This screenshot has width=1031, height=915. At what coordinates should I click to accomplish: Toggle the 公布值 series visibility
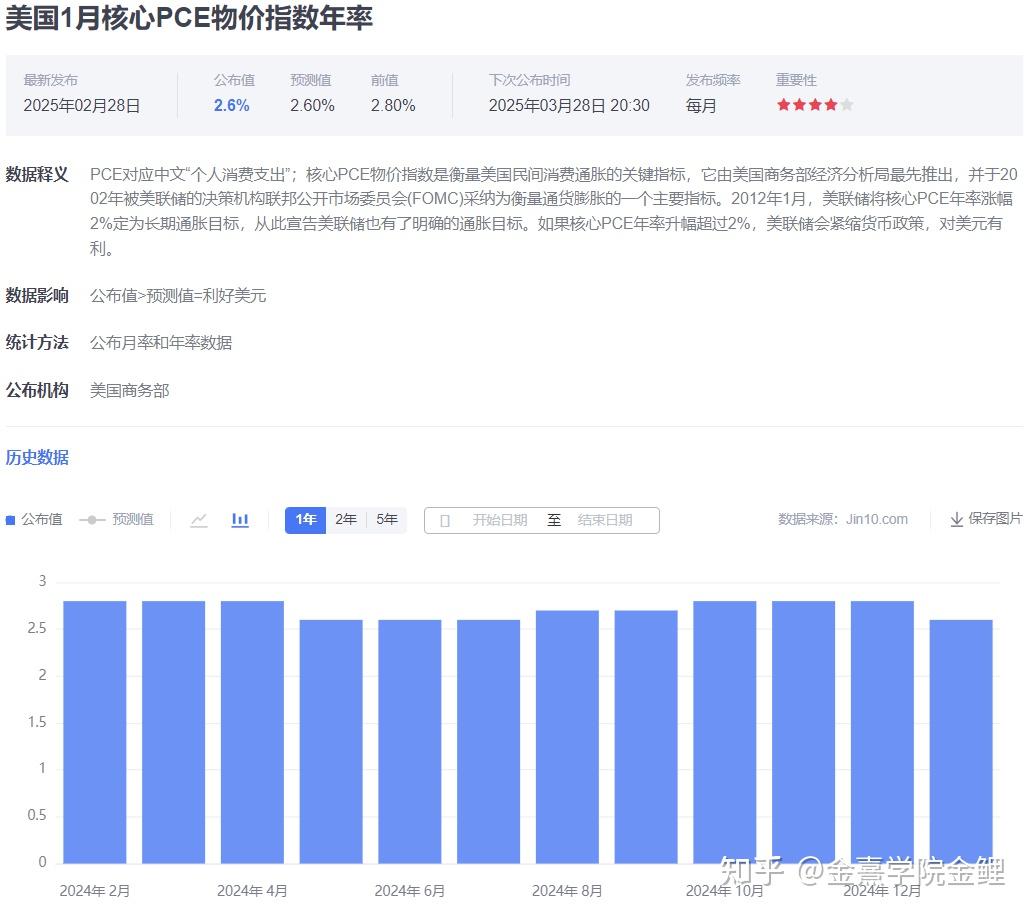[40, 519]
